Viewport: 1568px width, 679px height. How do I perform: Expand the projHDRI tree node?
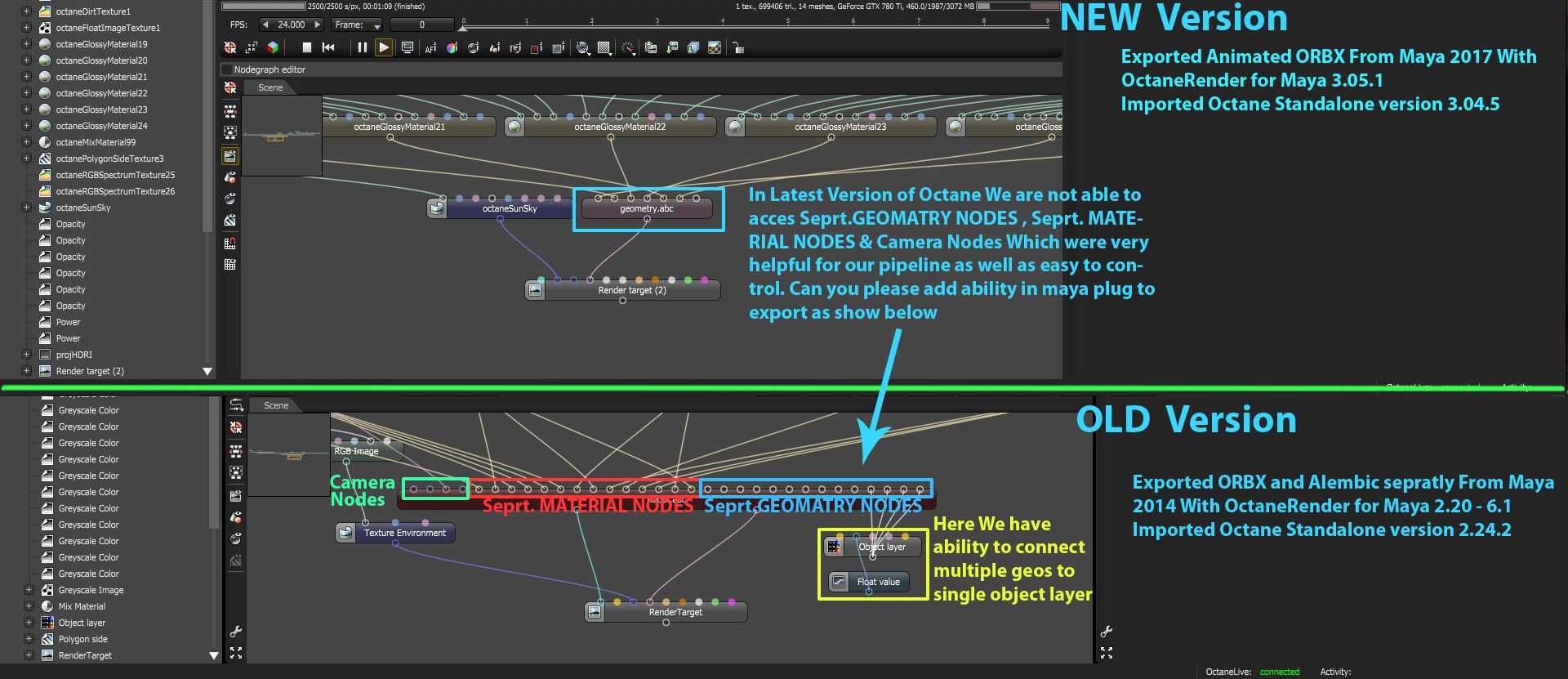pos(26,355)
